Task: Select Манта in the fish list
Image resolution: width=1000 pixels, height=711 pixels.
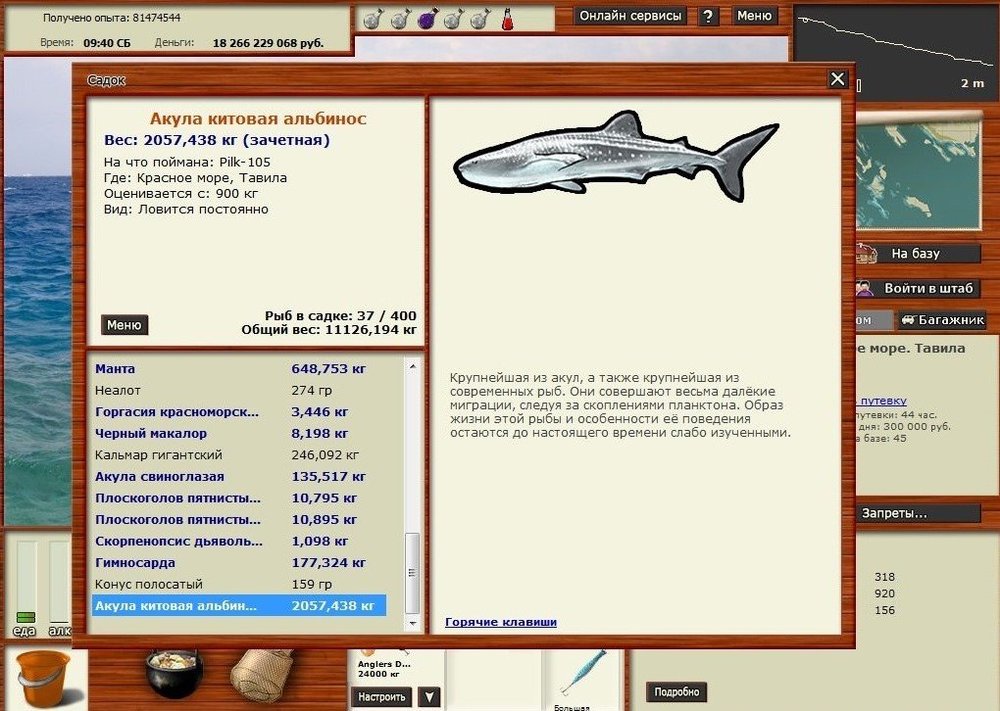Action: click(115, 369)
